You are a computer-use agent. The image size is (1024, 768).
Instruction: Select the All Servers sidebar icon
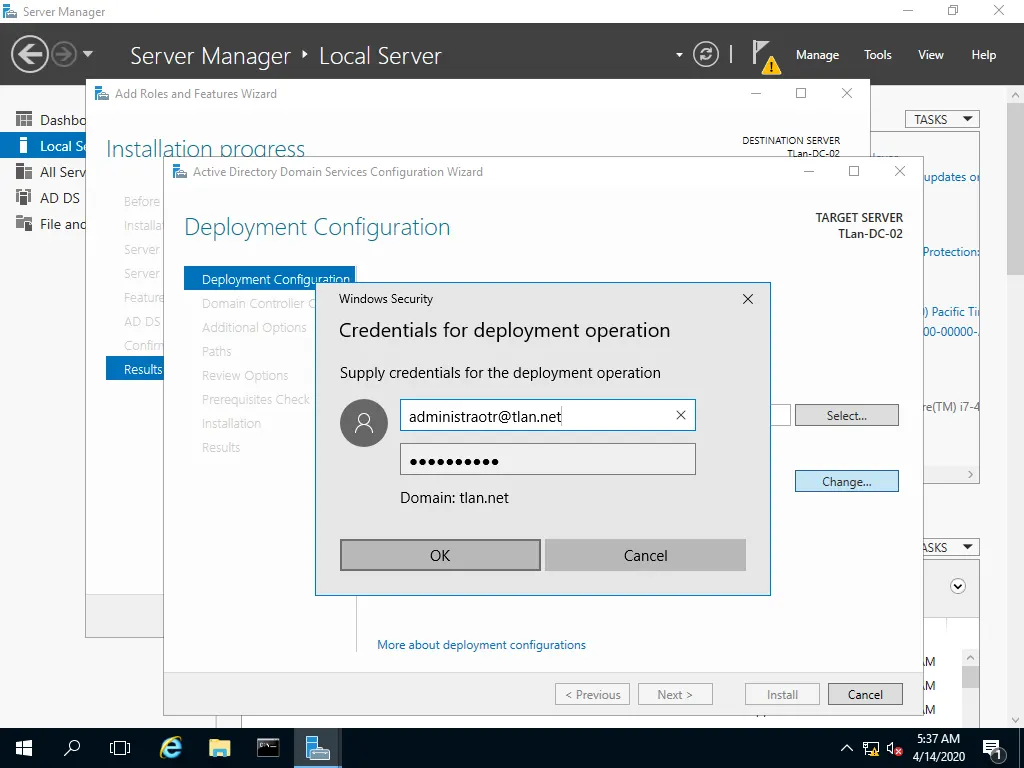pos(24,171)
